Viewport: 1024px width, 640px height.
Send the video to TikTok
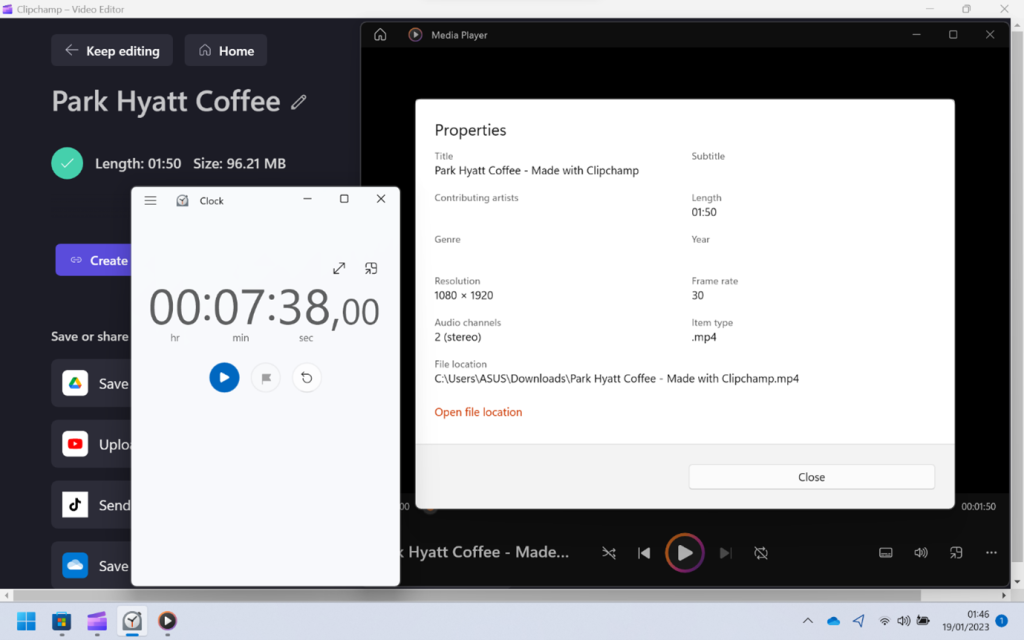[91, 505]
